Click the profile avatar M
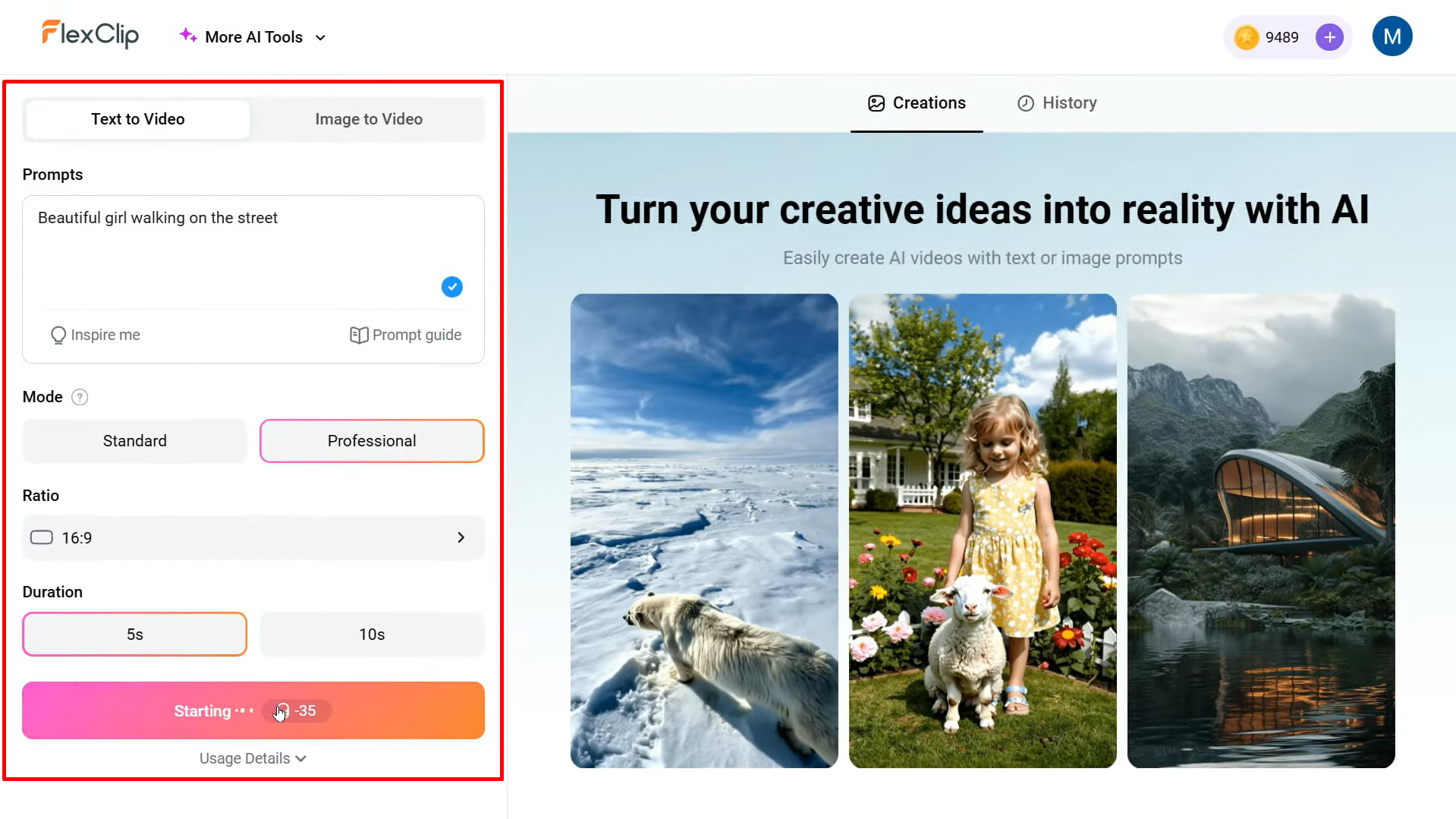 pyautogui.click(x=1392, y=36)
